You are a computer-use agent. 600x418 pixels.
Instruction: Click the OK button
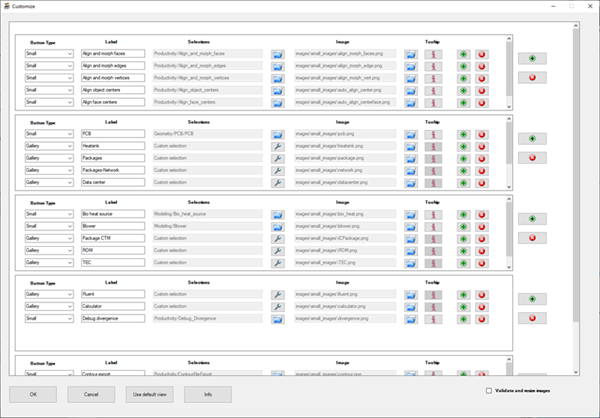click(x=32, y=394)
